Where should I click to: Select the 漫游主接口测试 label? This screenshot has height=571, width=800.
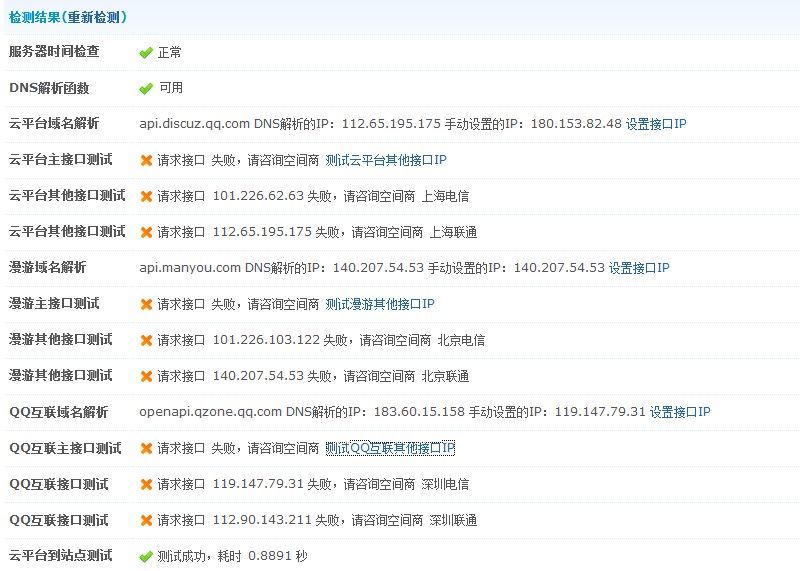click(54, 304)
